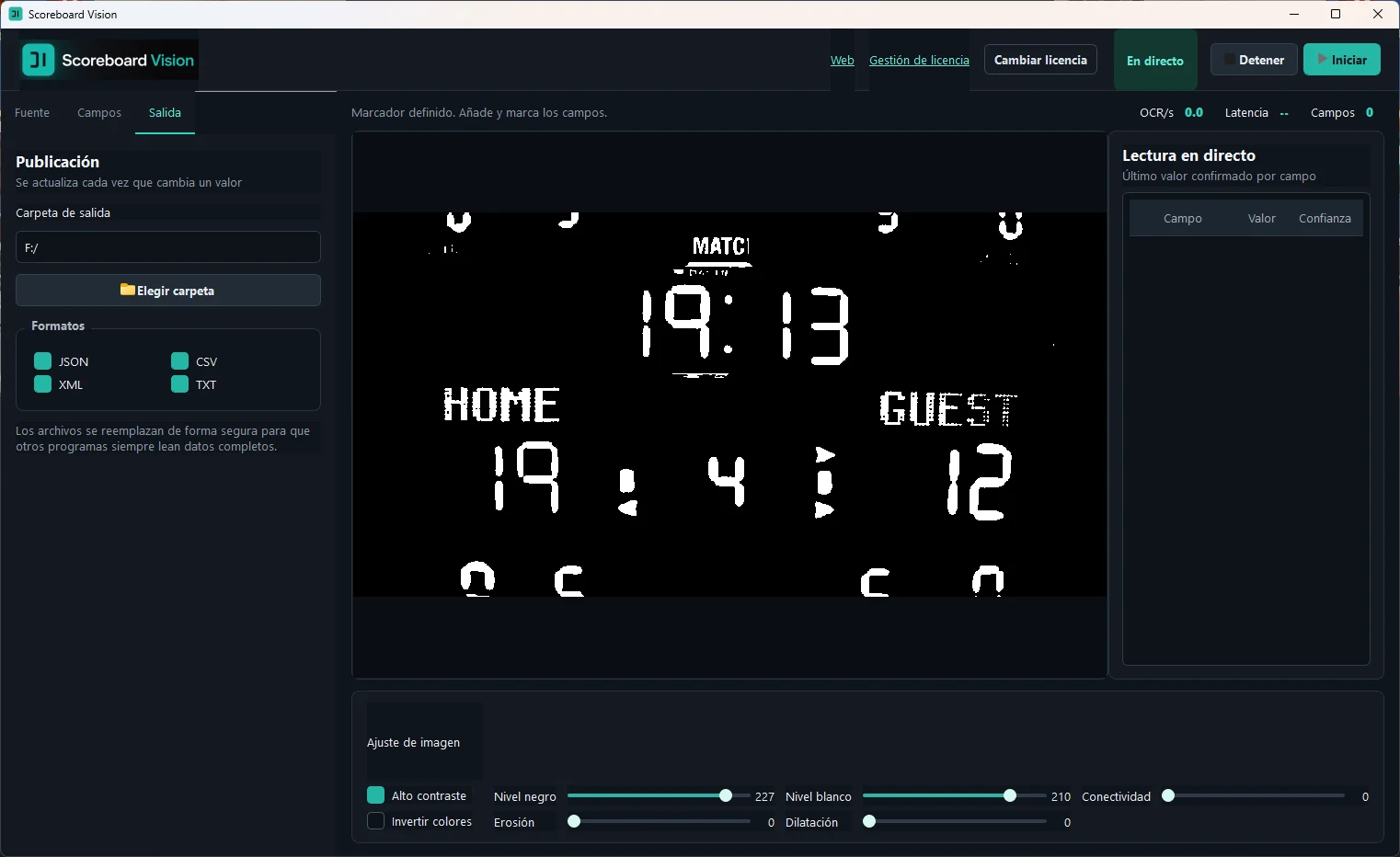The image size is (1400, 857).
Task: Click the Campo column header
Action: tap(1182, 219)
